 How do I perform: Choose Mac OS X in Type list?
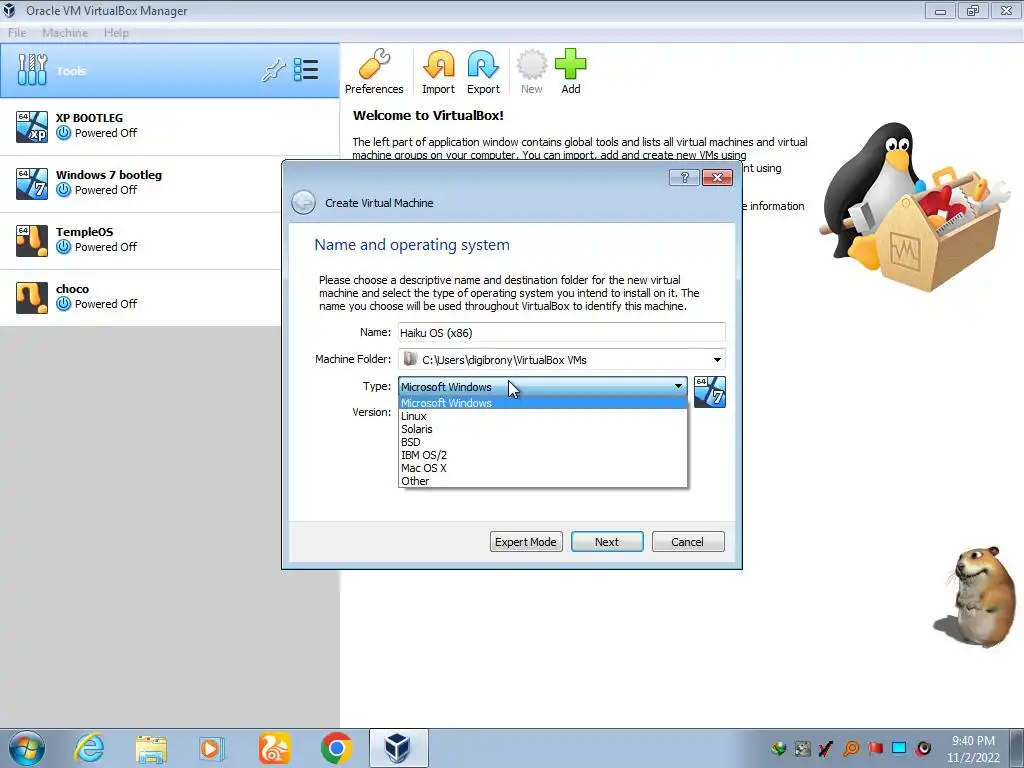tap(543, 468)
